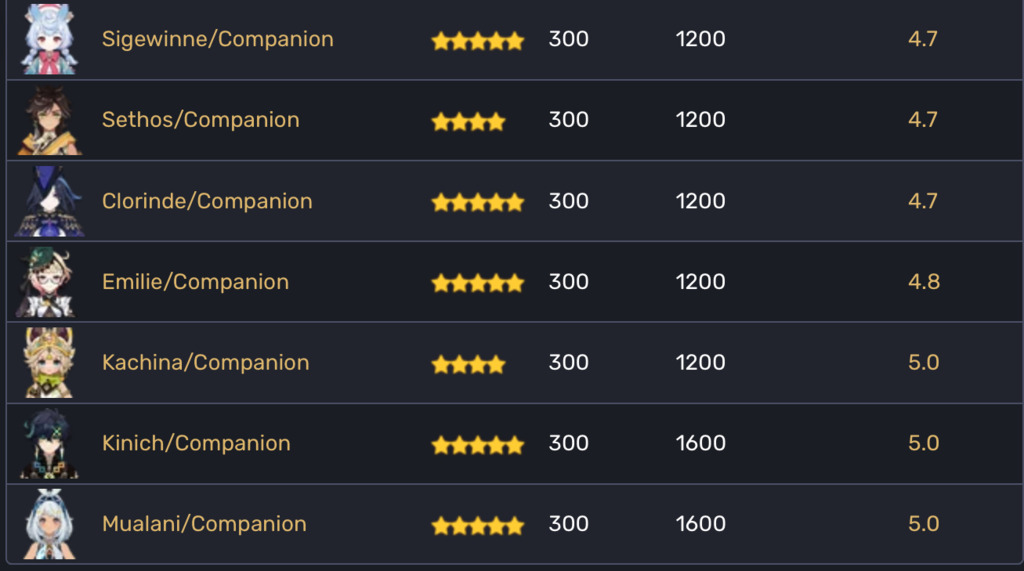Image resolution: width=1024 pixels, height=571 pixels.
Task: Click Sethos's four-star rarity icon
Action: pyautogui.click(x=468, y=122)
